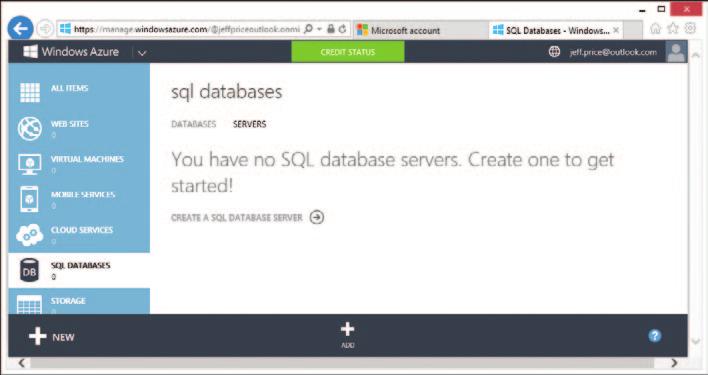Open favorites star icon
This screenshot has width=708, height=375.
click(x=673, y=28)
